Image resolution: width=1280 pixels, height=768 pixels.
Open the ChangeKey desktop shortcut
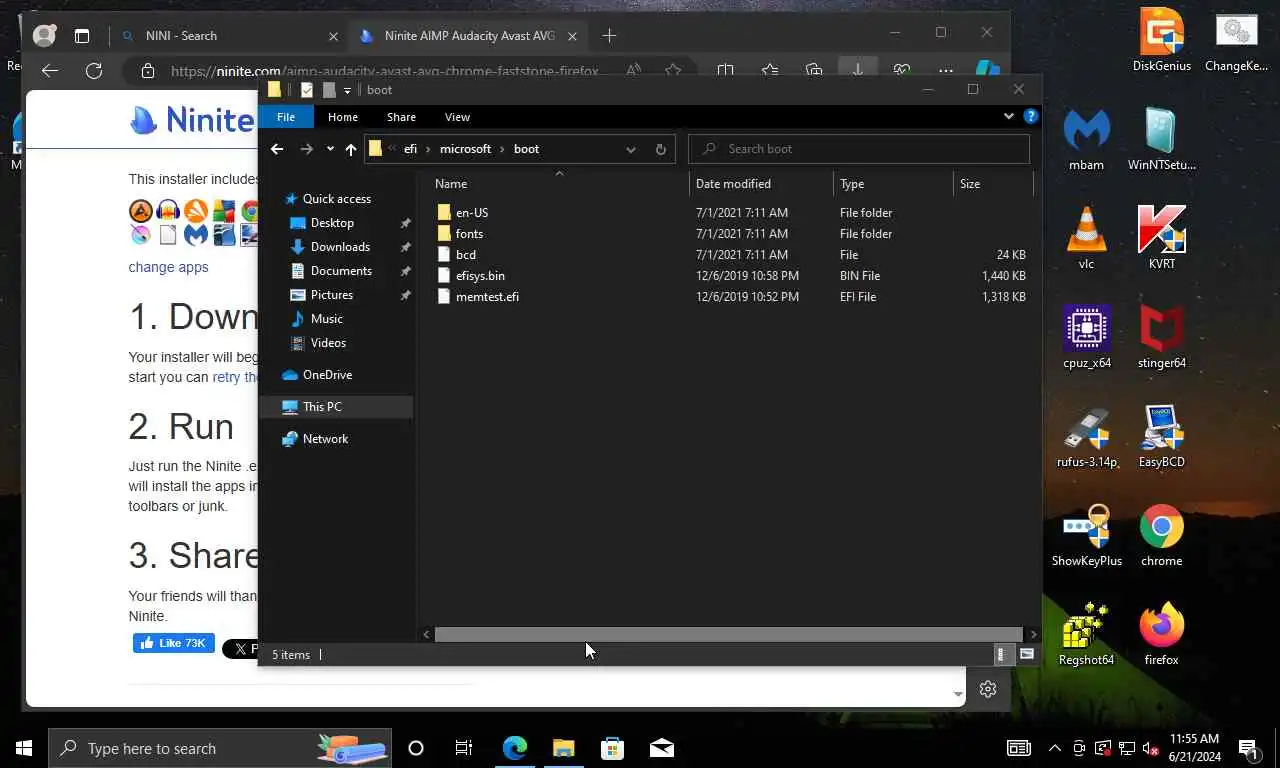pos(1236,40)
